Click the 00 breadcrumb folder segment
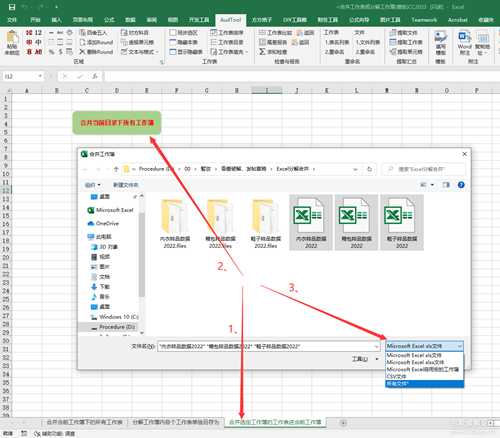This screenshot has height=438, width=500. tap(187, 169)
